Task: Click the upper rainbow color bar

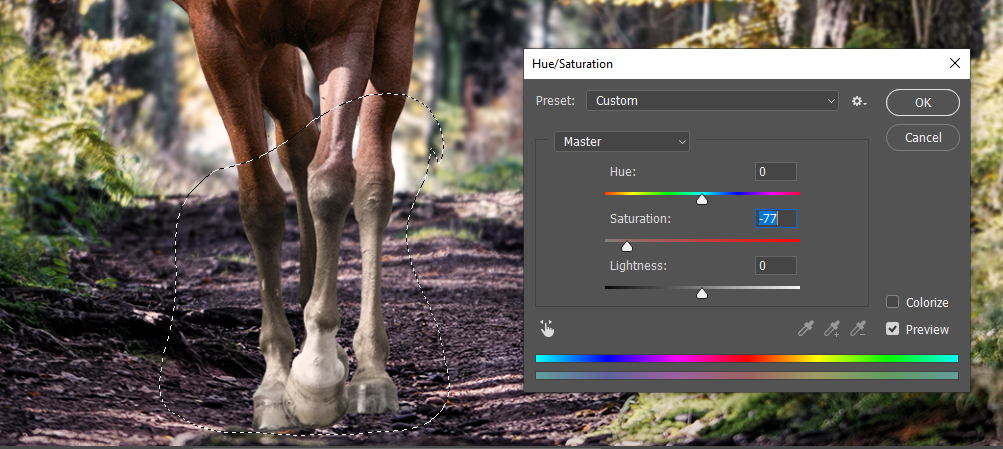Action: pos(746,359)
